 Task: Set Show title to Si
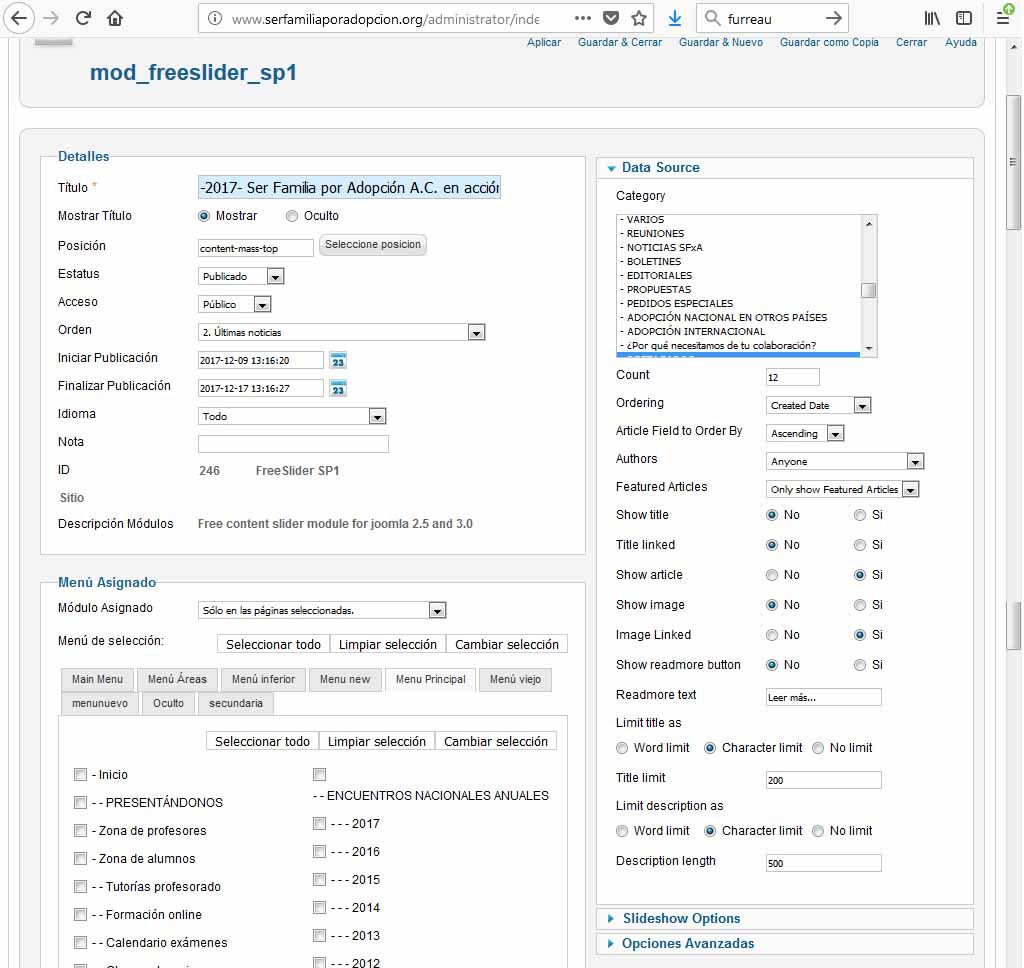pyautogui.click(x=859, y=515)
